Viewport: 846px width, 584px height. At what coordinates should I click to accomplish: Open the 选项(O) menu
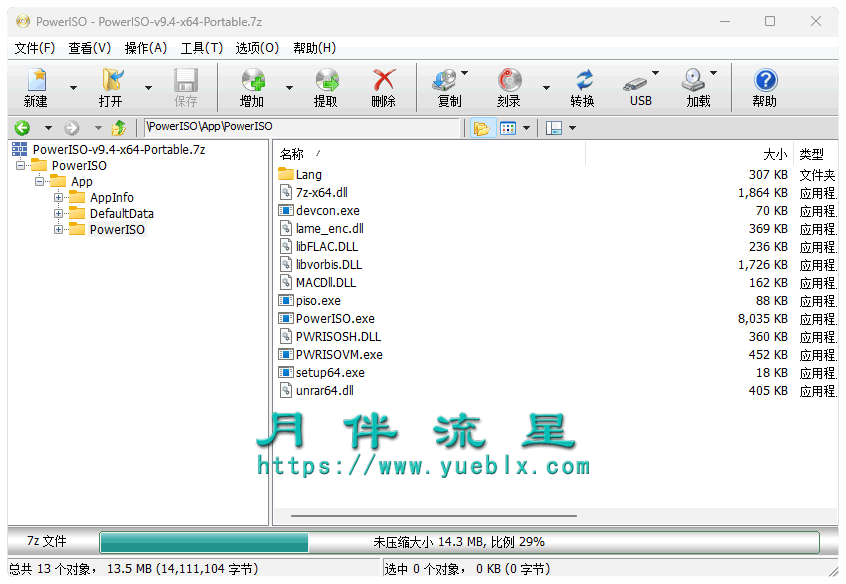pyautogui.click(x=257, y=48)
